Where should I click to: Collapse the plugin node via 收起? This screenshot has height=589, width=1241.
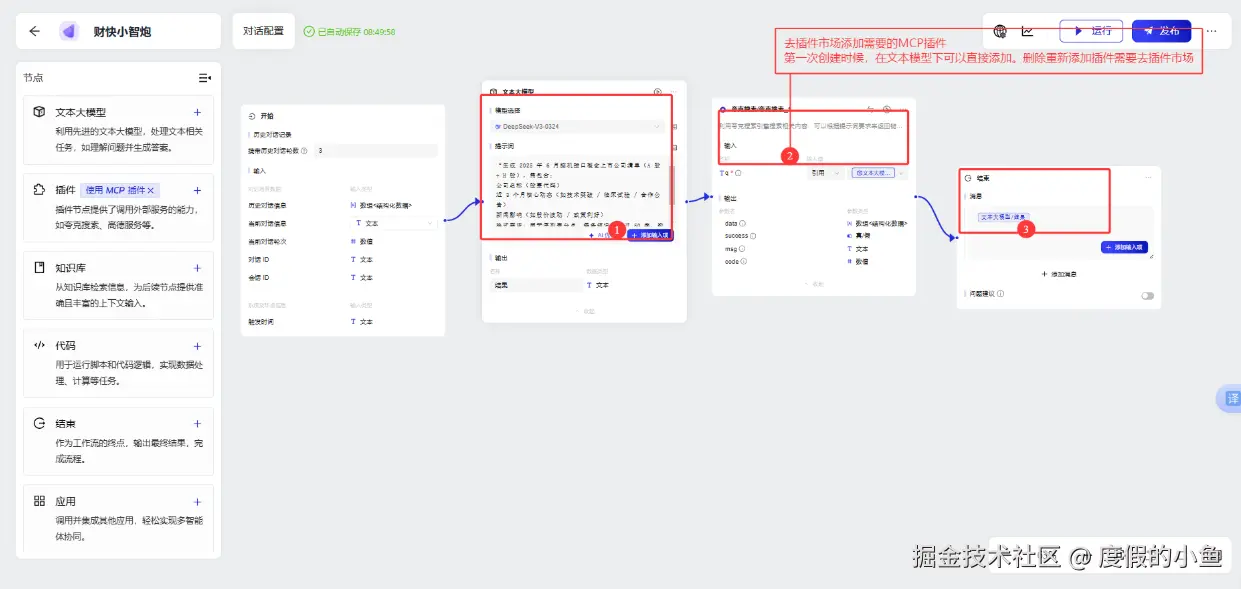coord(815,284)
